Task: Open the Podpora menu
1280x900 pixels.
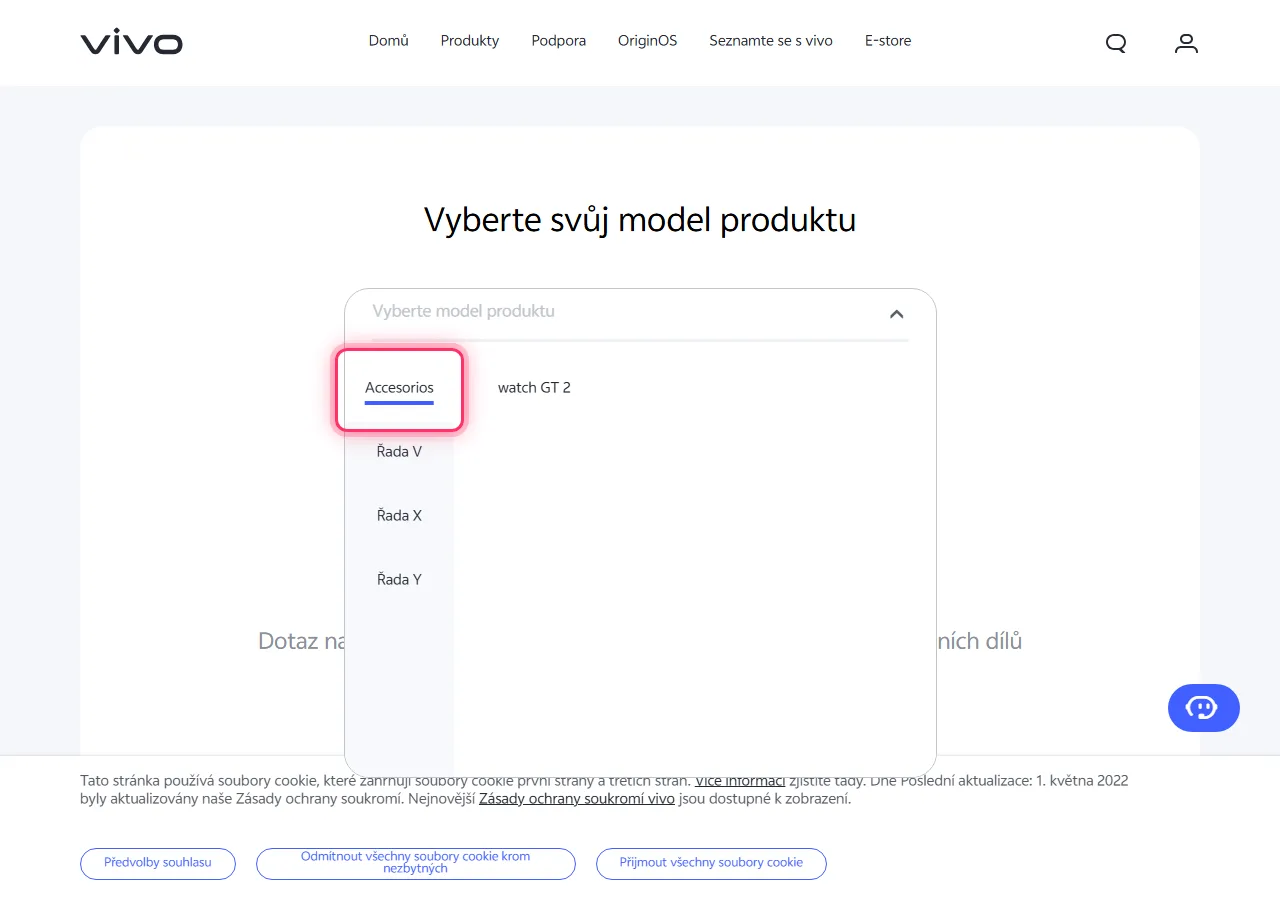Action: 559,41
